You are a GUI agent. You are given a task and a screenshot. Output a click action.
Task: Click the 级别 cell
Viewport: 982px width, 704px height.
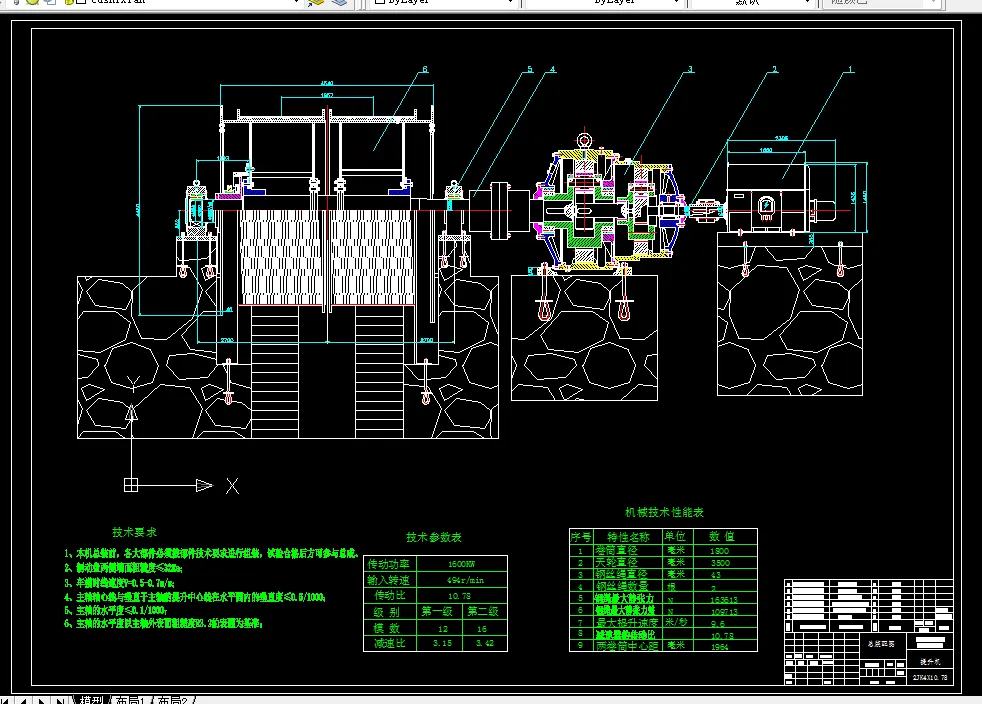[x=389, y=612]
